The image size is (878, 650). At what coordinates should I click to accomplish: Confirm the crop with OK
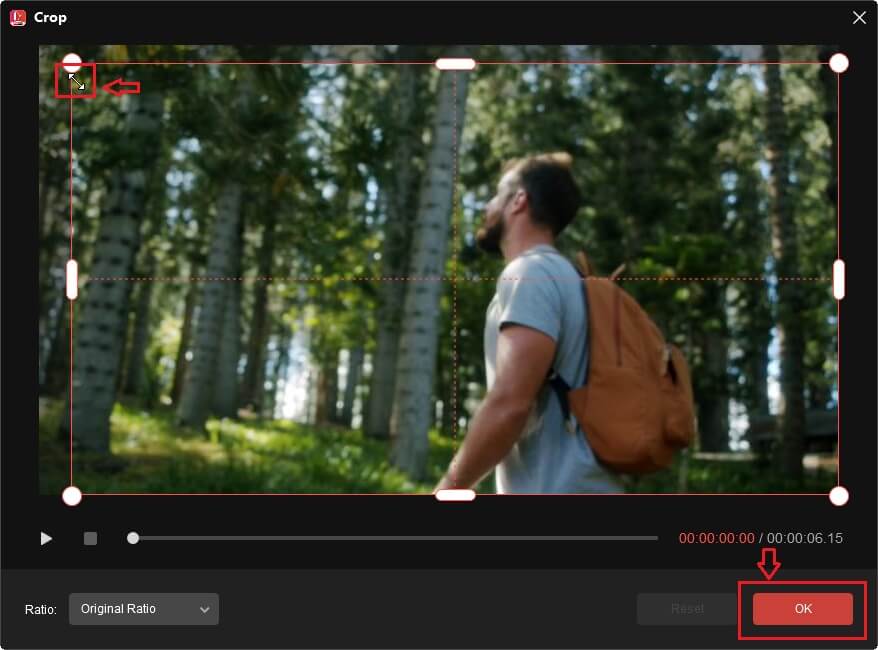tap(802, 608)
